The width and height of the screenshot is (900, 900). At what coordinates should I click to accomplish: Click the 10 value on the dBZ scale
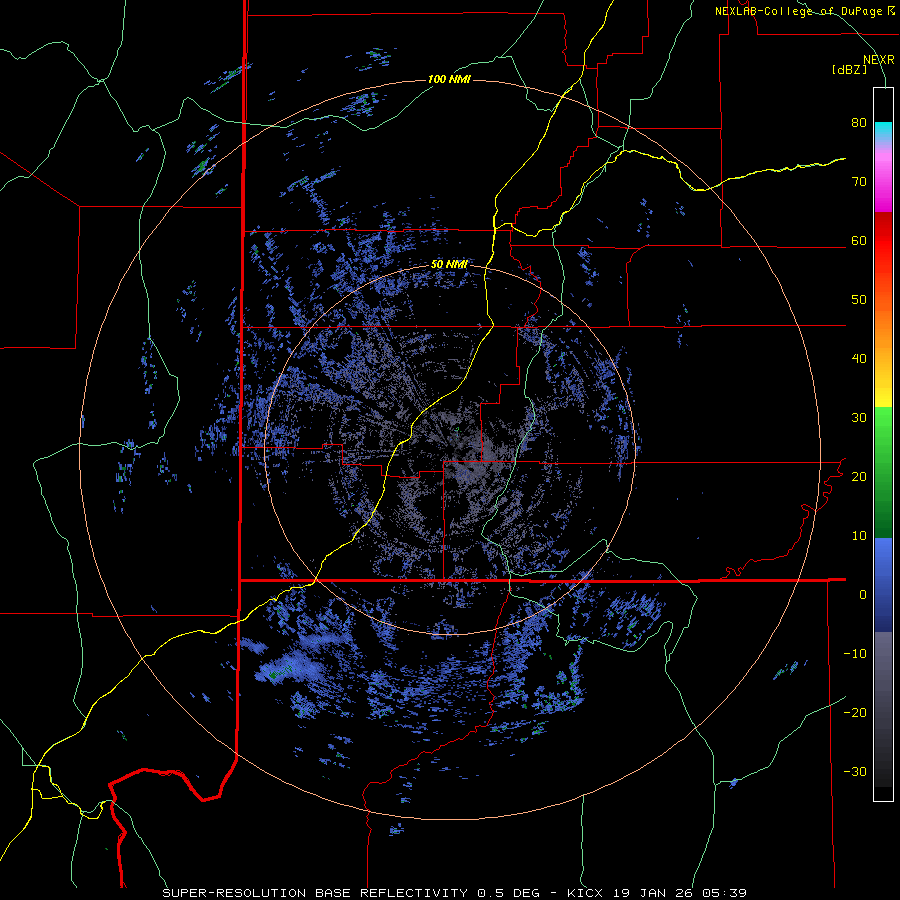click(x=859, y=536)
